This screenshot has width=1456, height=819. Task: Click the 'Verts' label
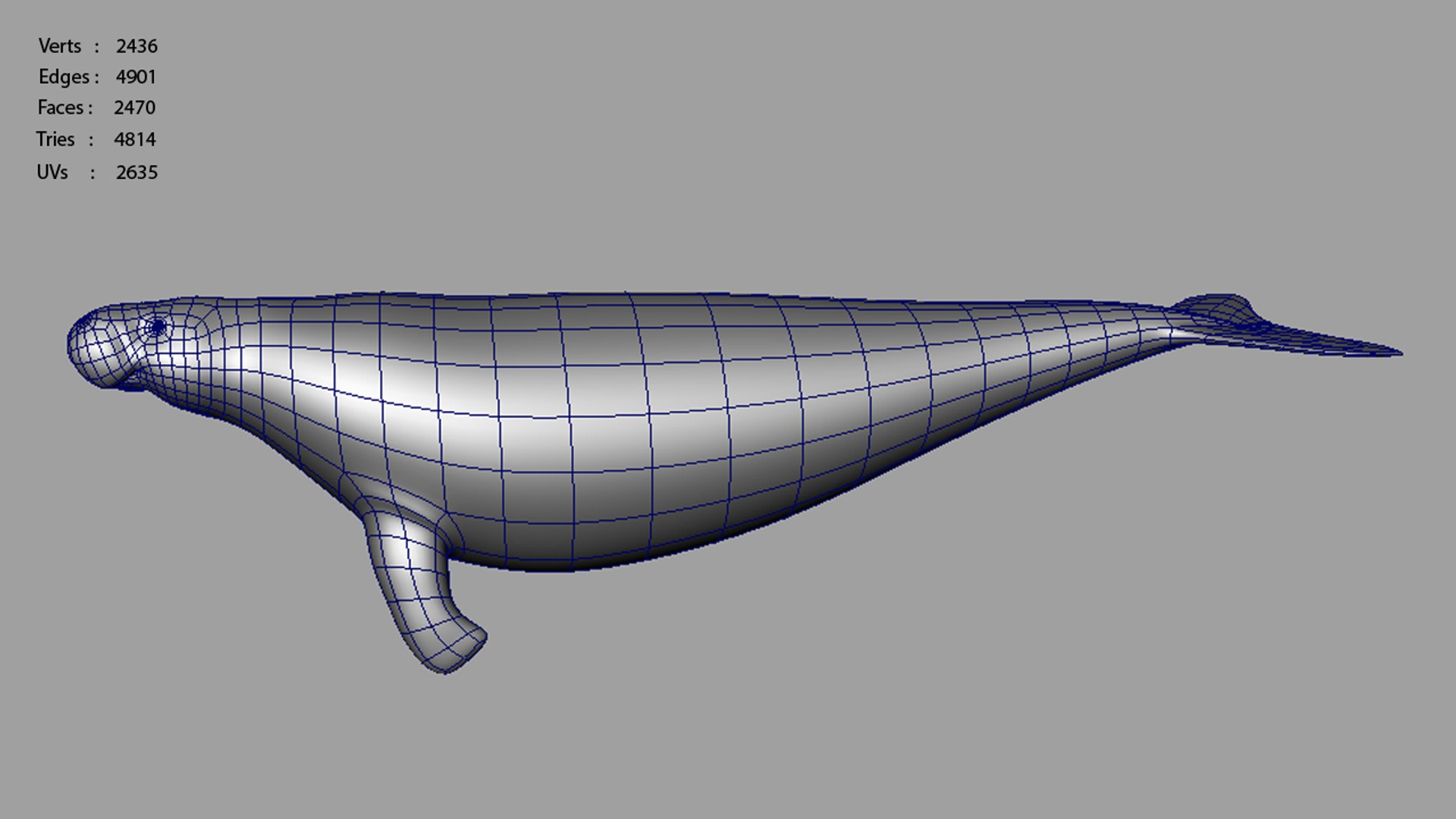point(59,46)
